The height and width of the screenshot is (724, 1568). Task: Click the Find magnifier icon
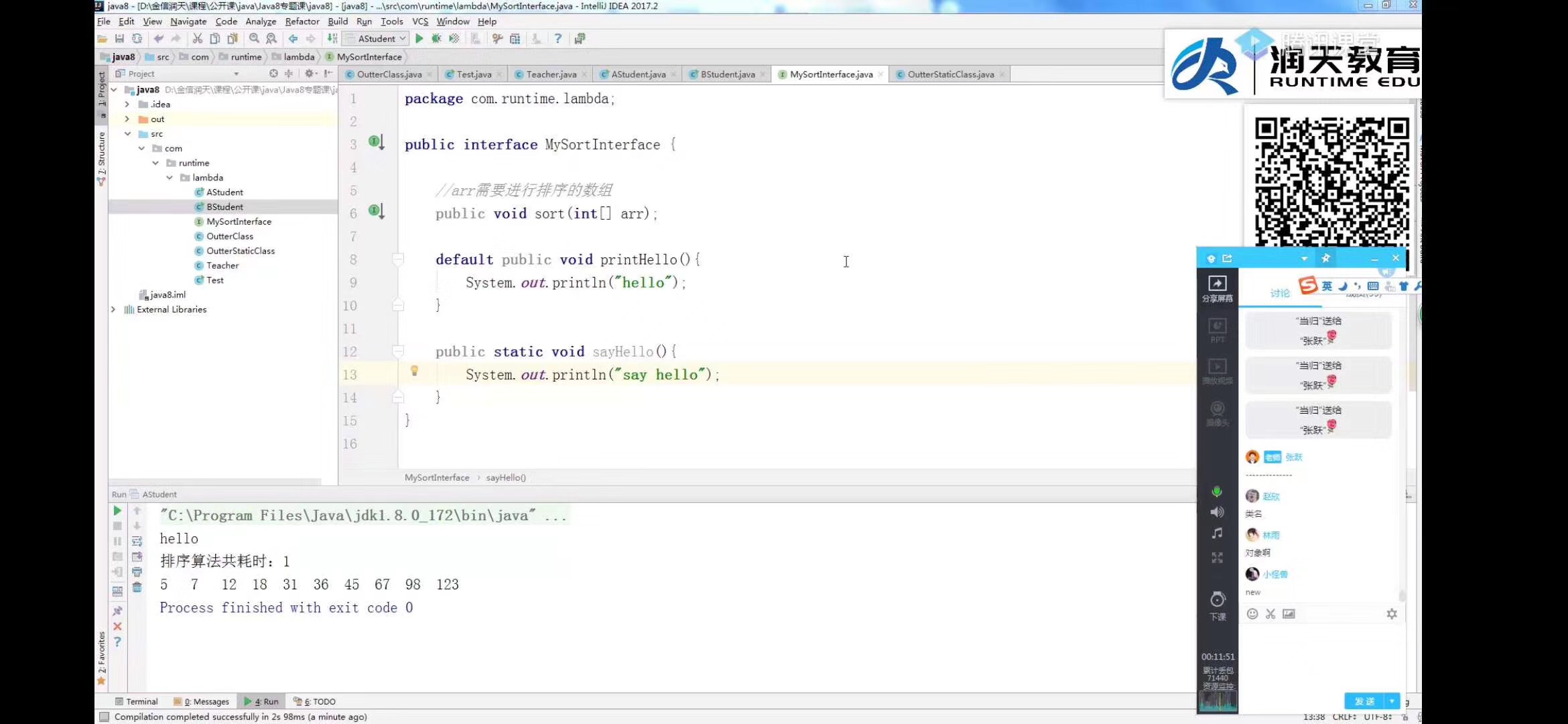coord(254,39)
